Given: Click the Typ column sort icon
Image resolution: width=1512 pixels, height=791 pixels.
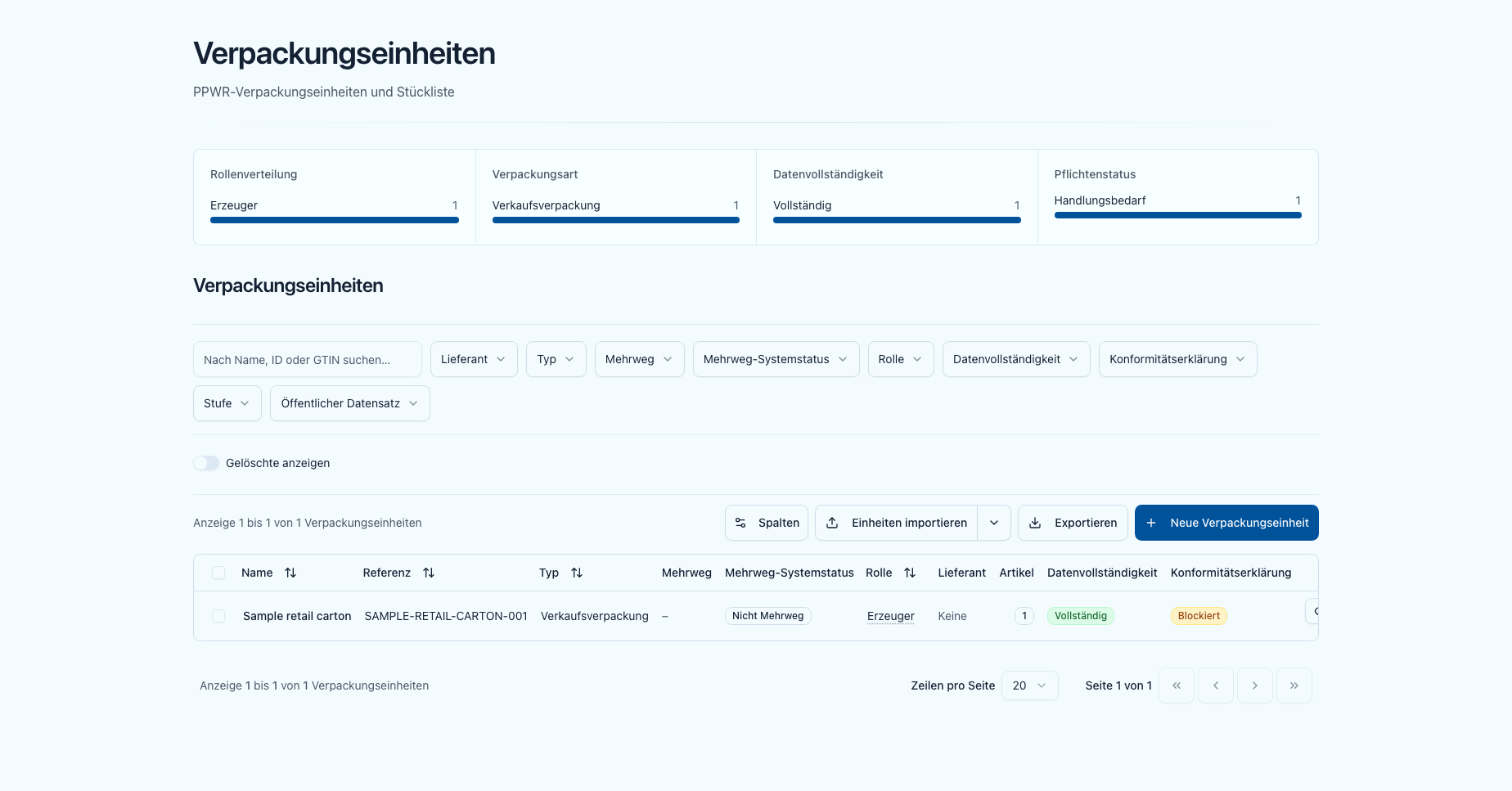Looking at the screenshot, I should (577, 573).
